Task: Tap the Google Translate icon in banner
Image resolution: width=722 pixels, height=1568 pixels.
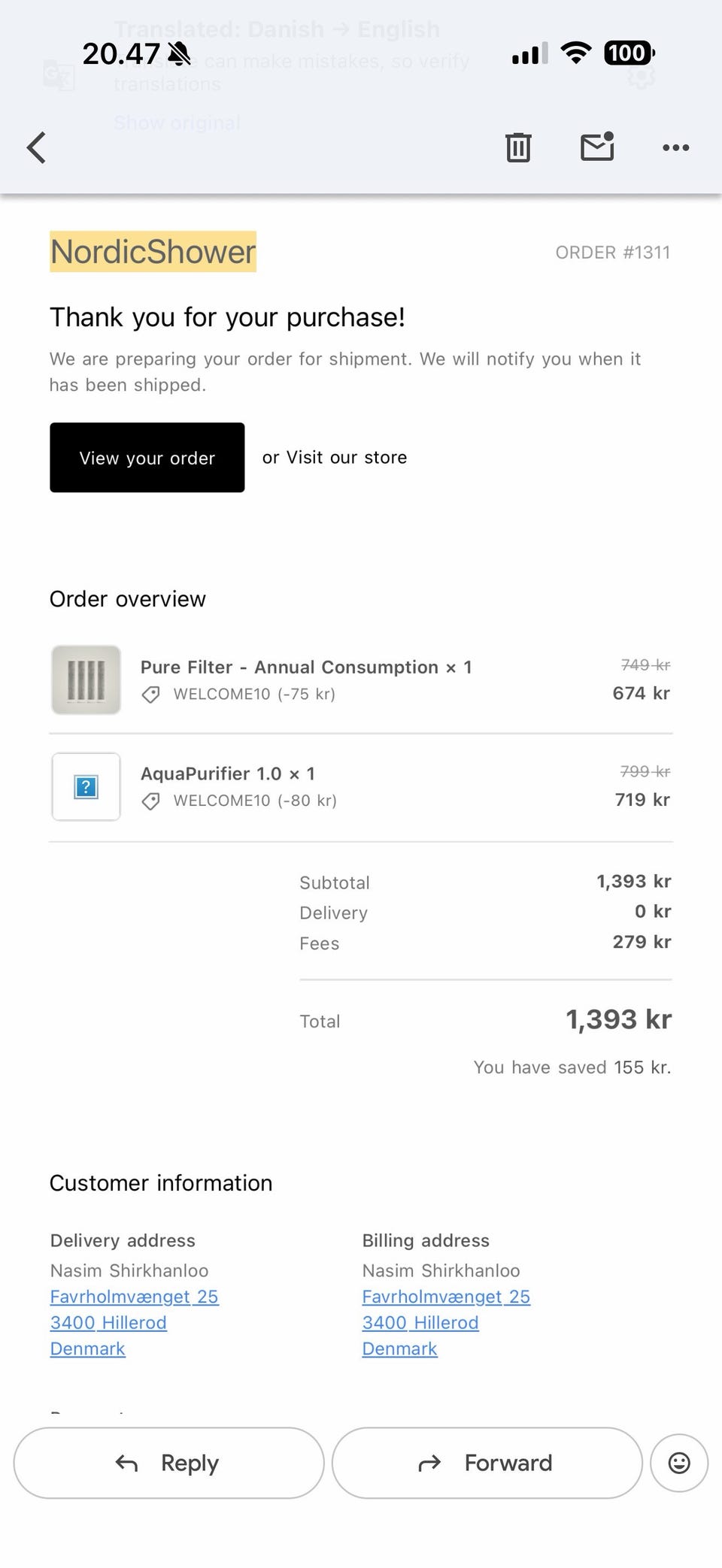Action: (x=59, y=75)
